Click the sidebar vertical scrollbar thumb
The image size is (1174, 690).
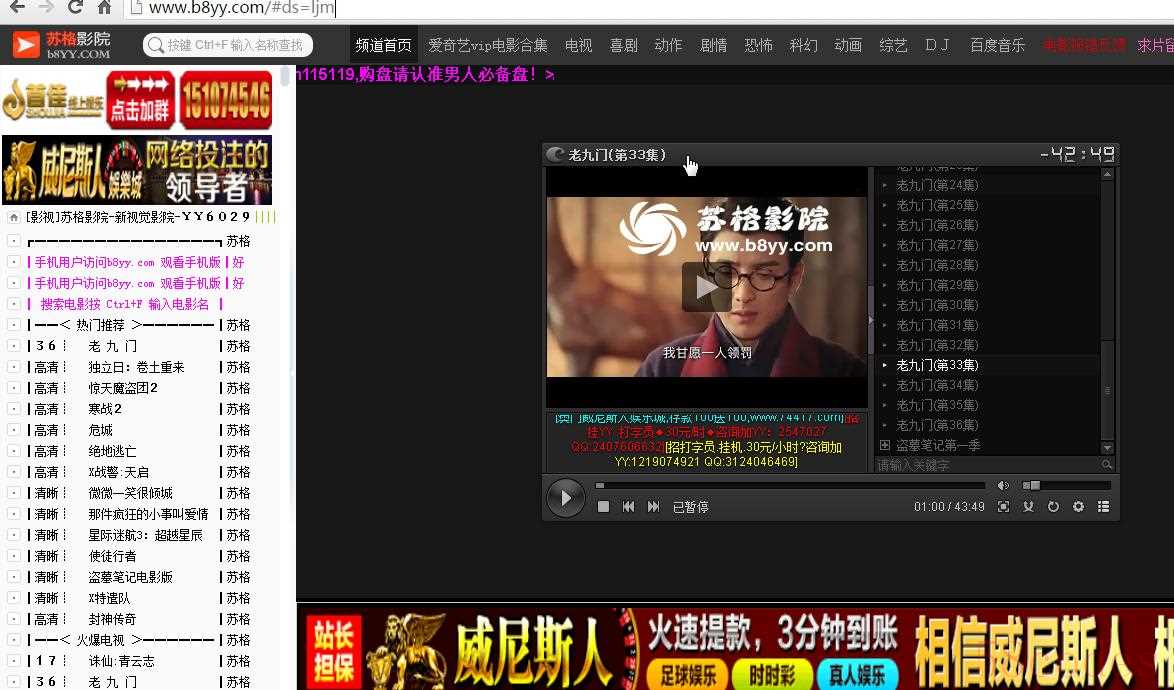pos(285,76)
